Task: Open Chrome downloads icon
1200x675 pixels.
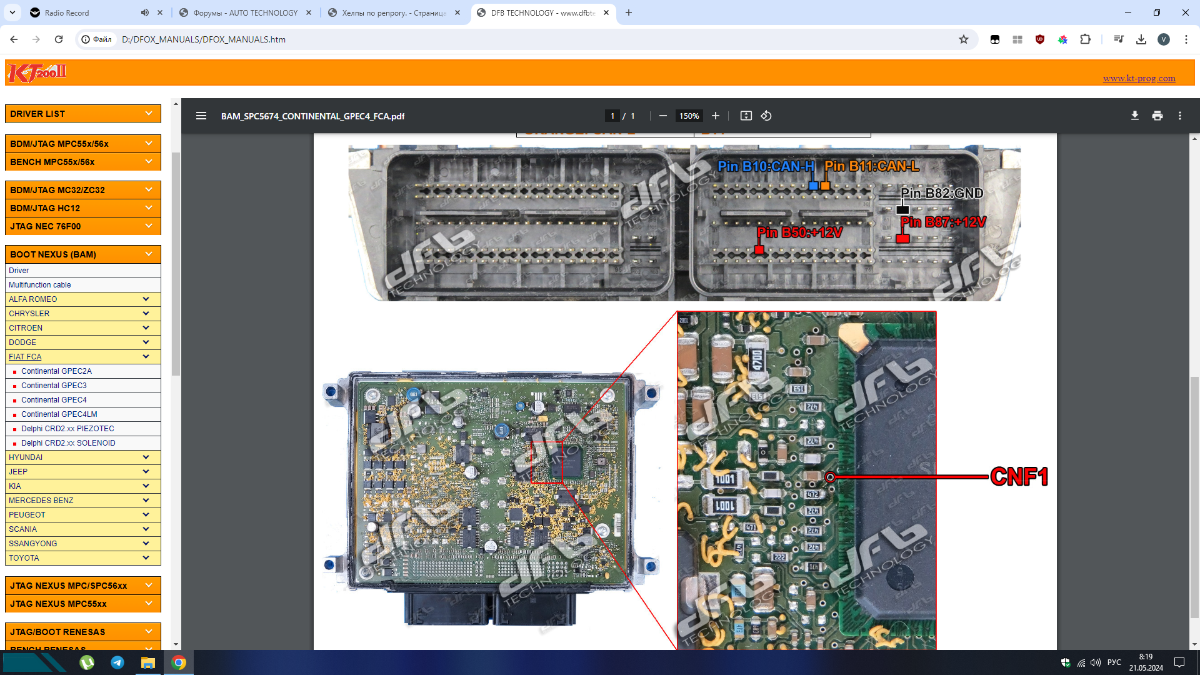Action: [x=1141, y=39]
